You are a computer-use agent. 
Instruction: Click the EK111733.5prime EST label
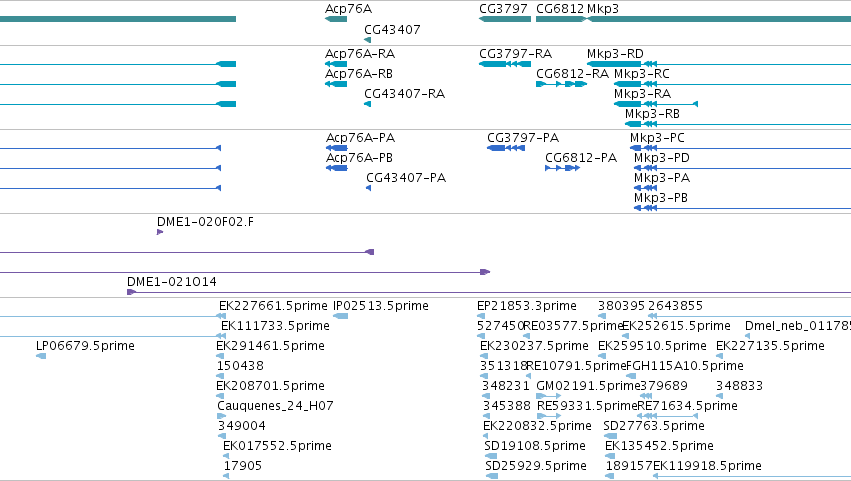pyautogui.click(x=275, y=326)
